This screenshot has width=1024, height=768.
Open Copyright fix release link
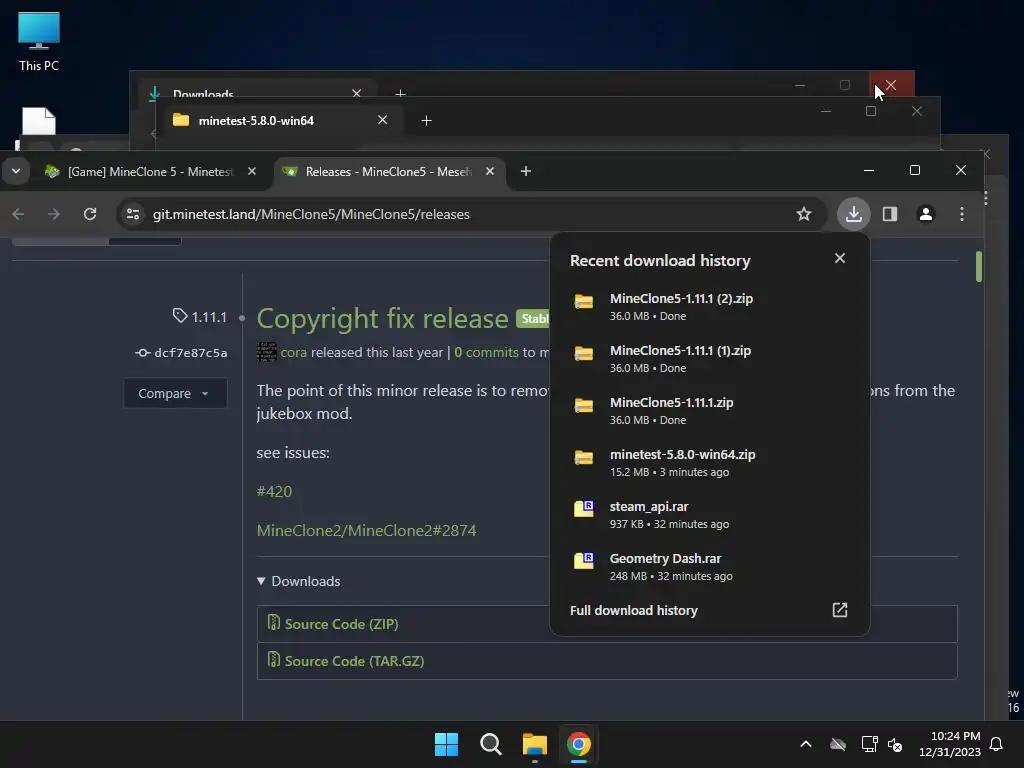coord(382,319)
